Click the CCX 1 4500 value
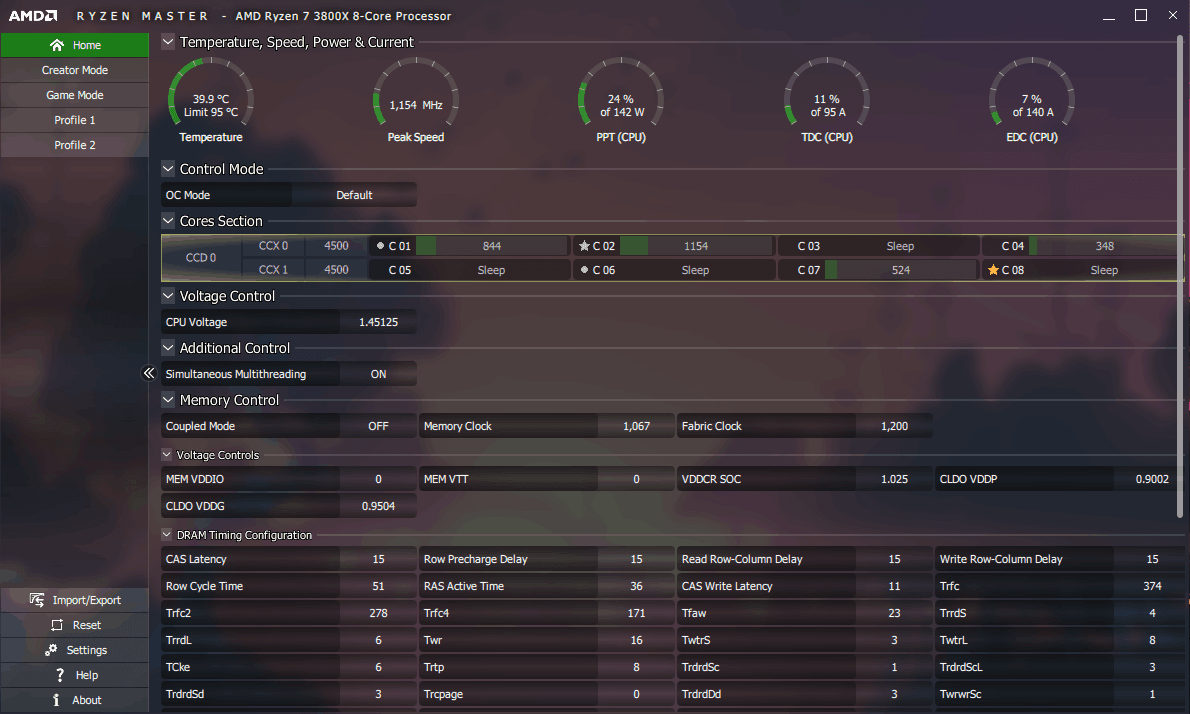1190x714 pixels. [336, 269]
